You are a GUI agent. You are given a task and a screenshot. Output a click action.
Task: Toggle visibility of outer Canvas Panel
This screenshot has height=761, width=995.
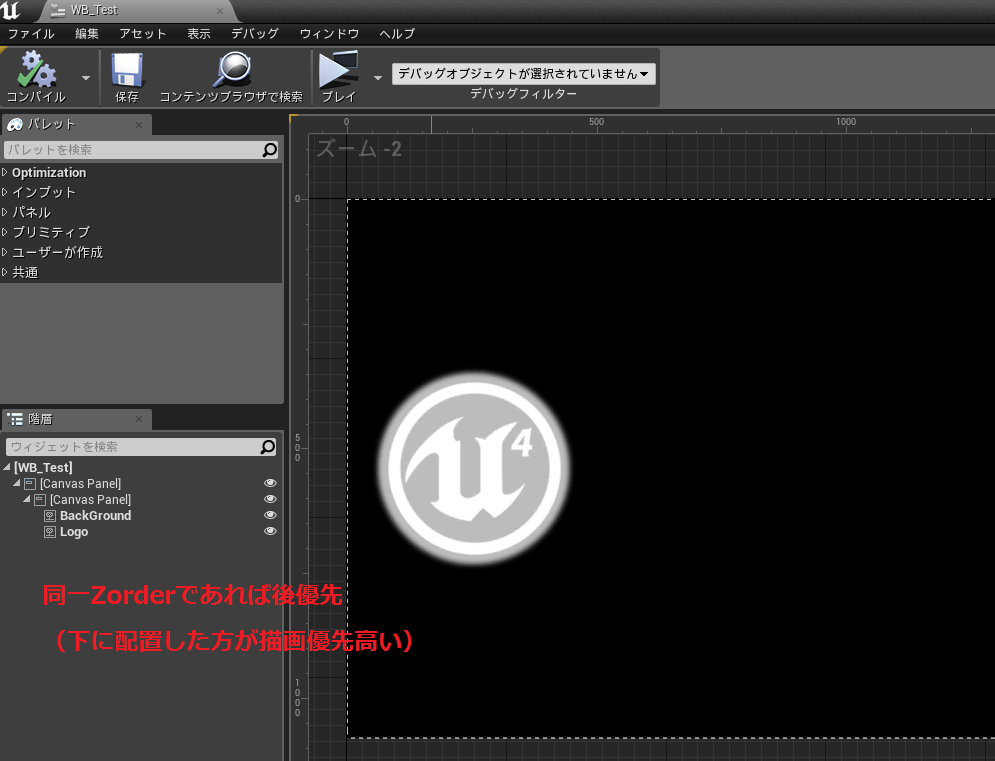270,483
